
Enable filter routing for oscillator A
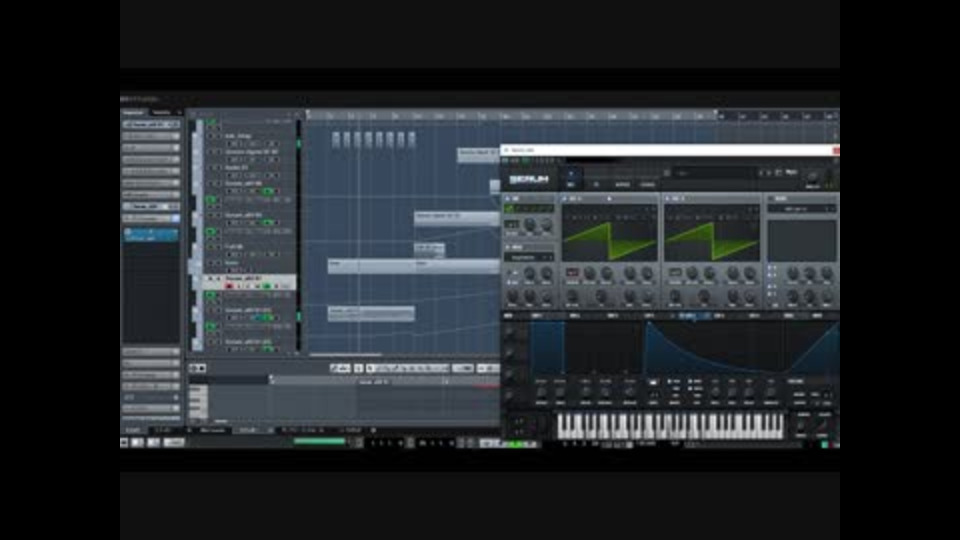pos(770,268)
